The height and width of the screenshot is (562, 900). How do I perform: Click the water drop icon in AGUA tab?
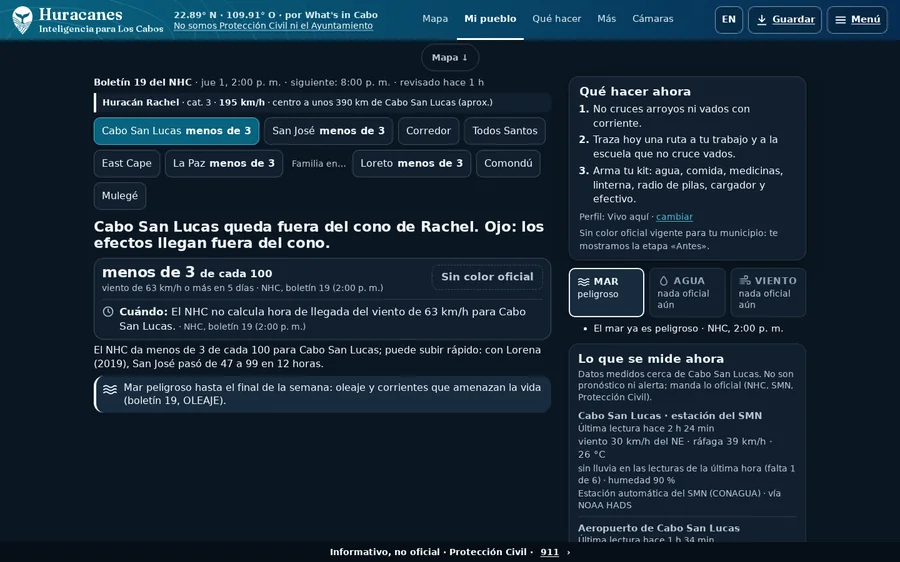coord(664,281)
